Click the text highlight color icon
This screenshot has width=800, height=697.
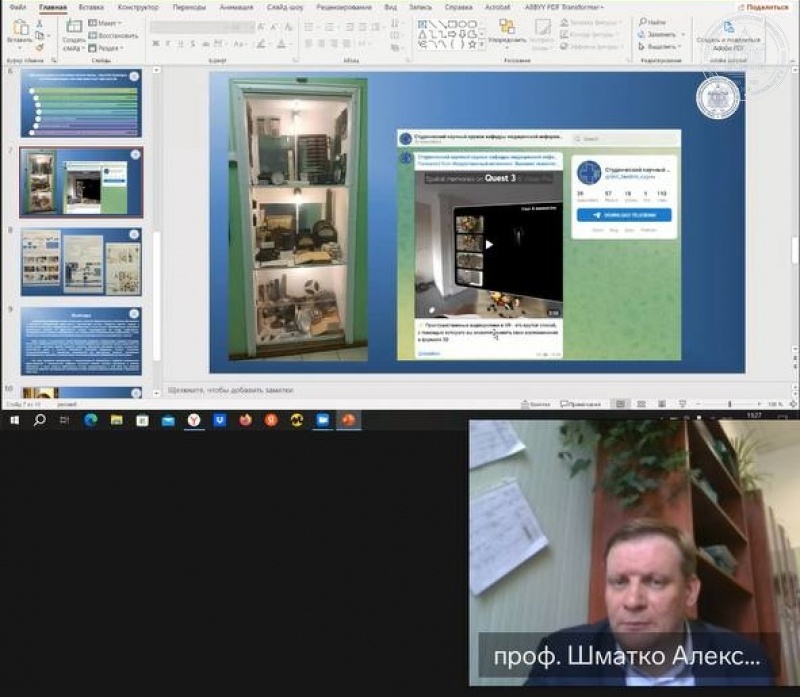point(261,44)
